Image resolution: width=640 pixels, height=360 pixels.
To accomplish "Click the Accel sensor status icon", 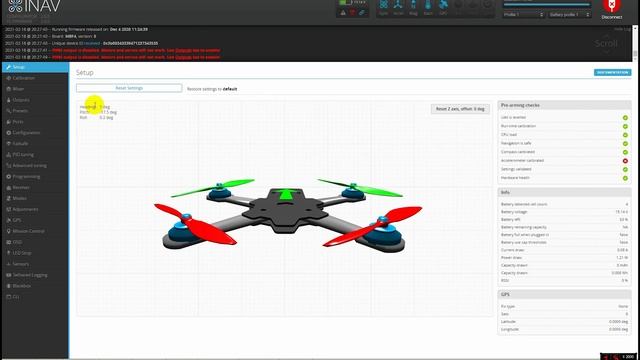I will 398,7.
